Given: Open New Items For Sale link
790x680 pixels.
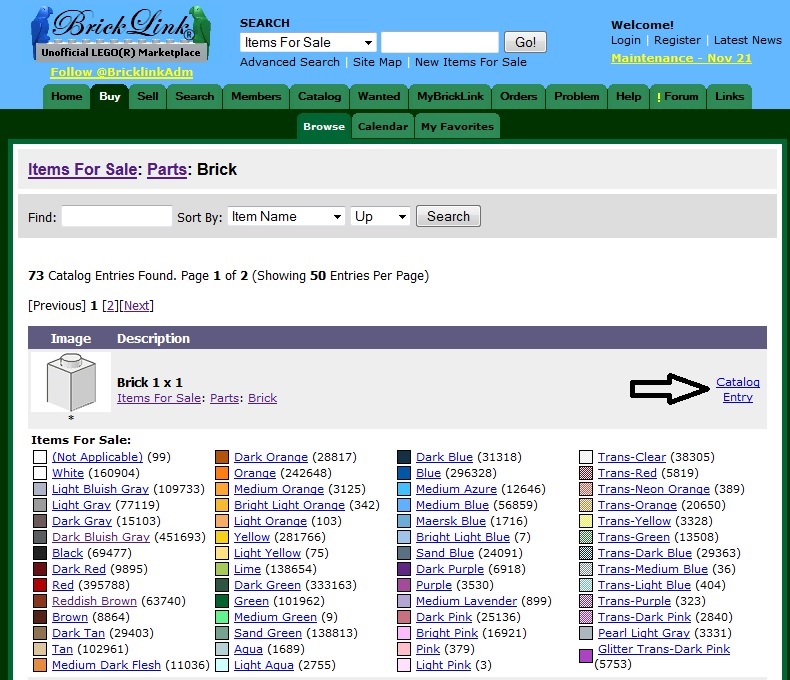Looking at the screenshot, I should [x=471, y=62].
